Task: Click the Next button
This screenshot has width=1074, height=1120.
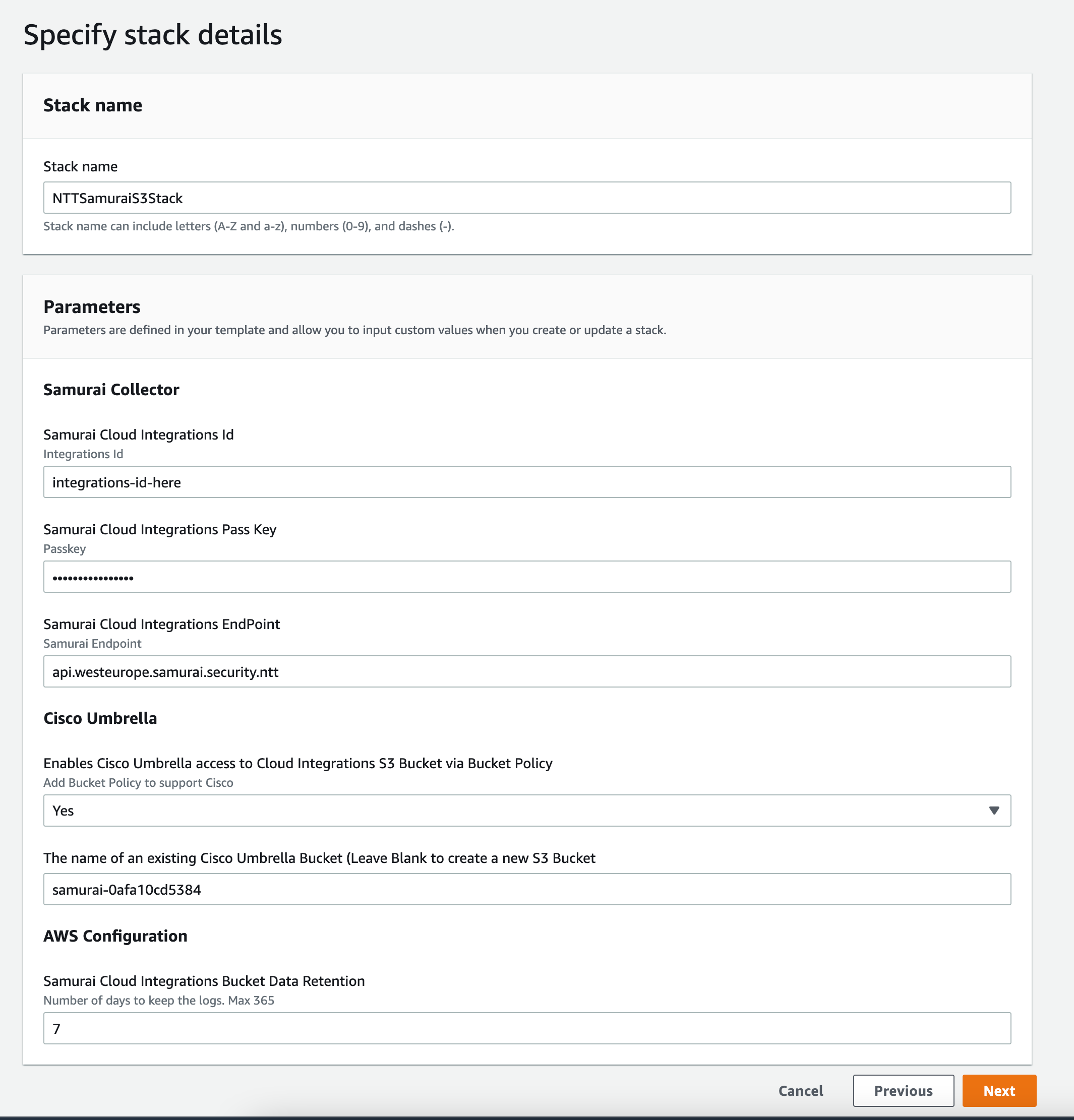Action: 998,1090
